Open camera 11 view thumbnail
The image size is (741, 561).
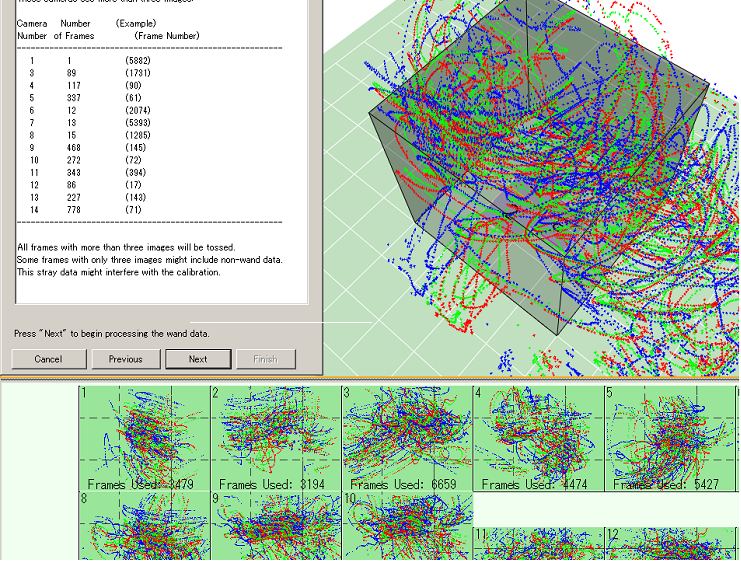(x=538, y=544)
